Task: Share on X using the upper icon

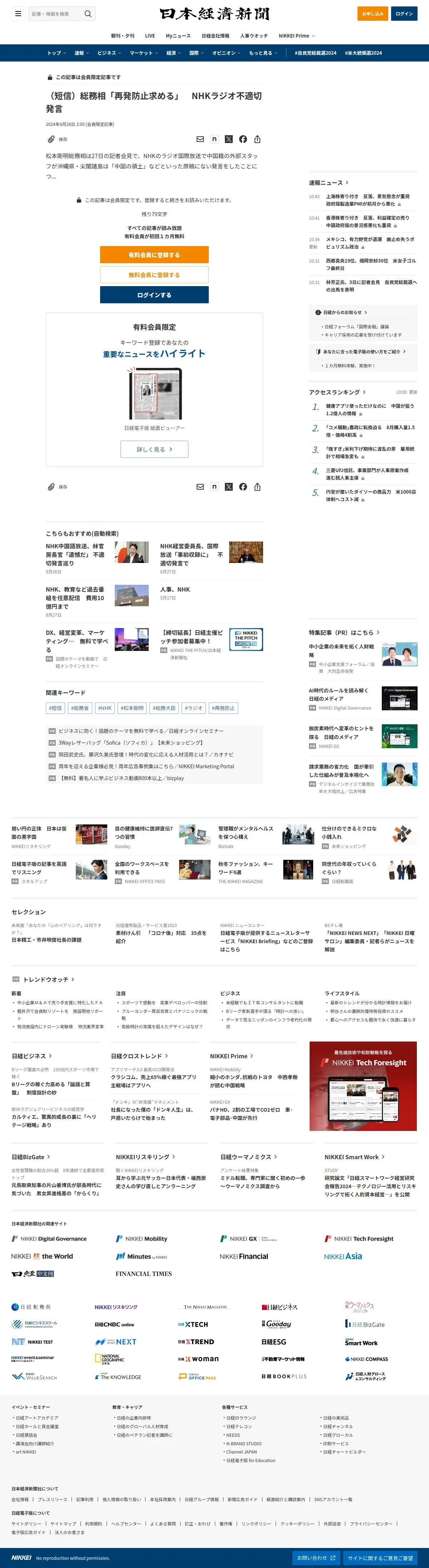Action: pyautogui.click(x=229, y=139)
